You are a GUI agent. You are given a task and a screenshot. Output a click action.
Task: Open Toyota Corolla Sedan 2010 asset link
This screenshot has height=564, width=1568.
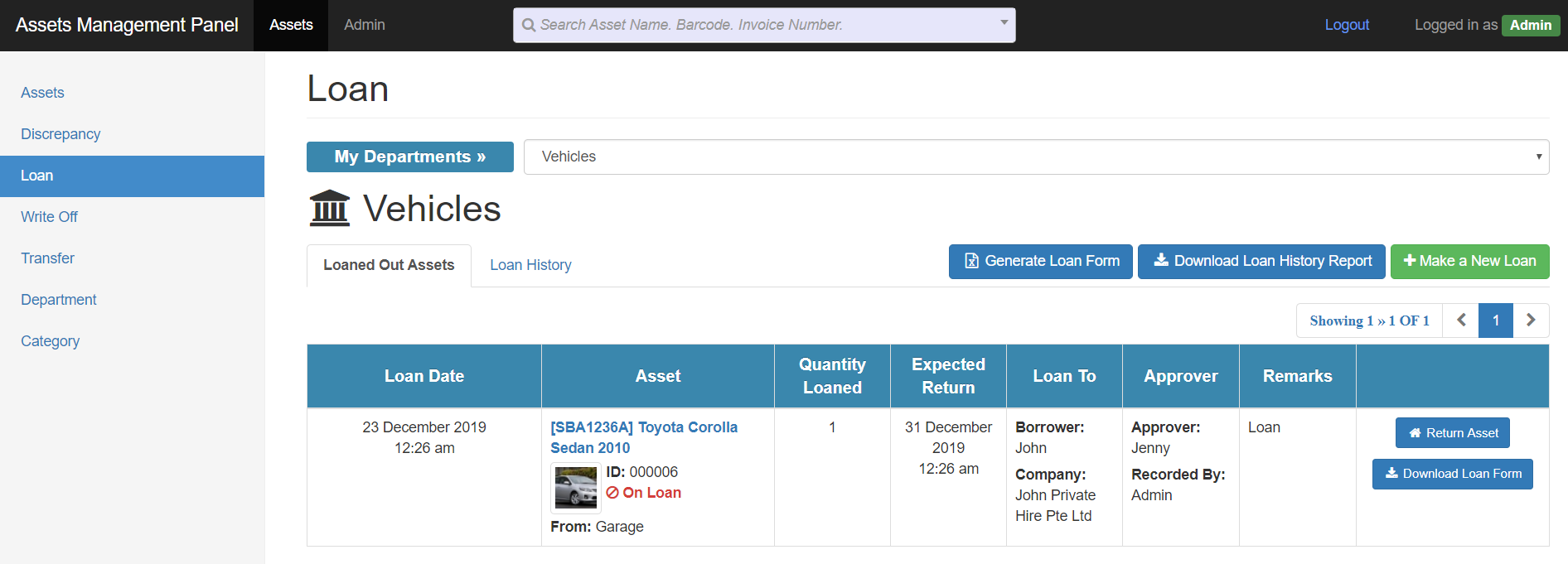click(x=644, y=437)
